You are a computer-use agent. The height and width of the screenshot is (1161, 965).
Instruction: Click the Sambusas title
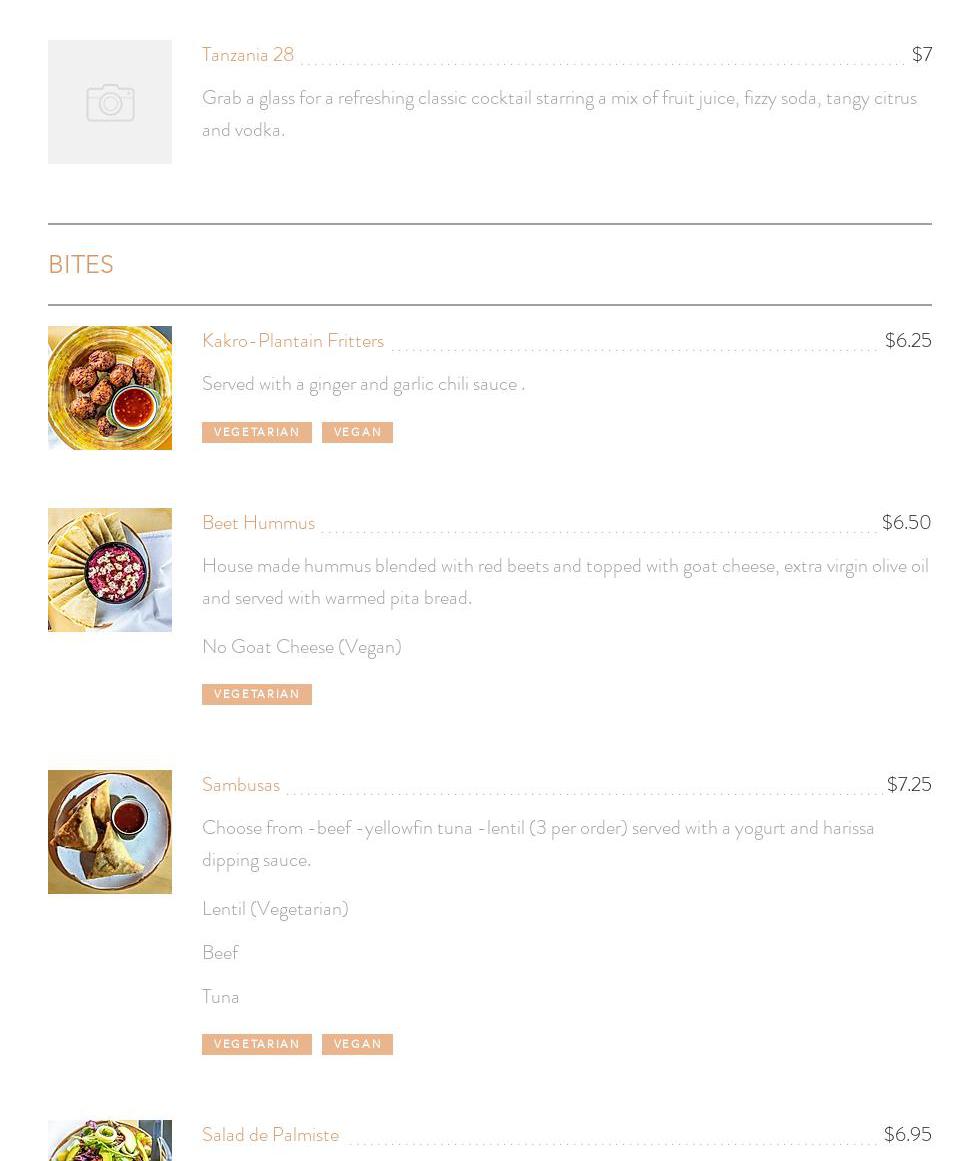click(241, 785)
